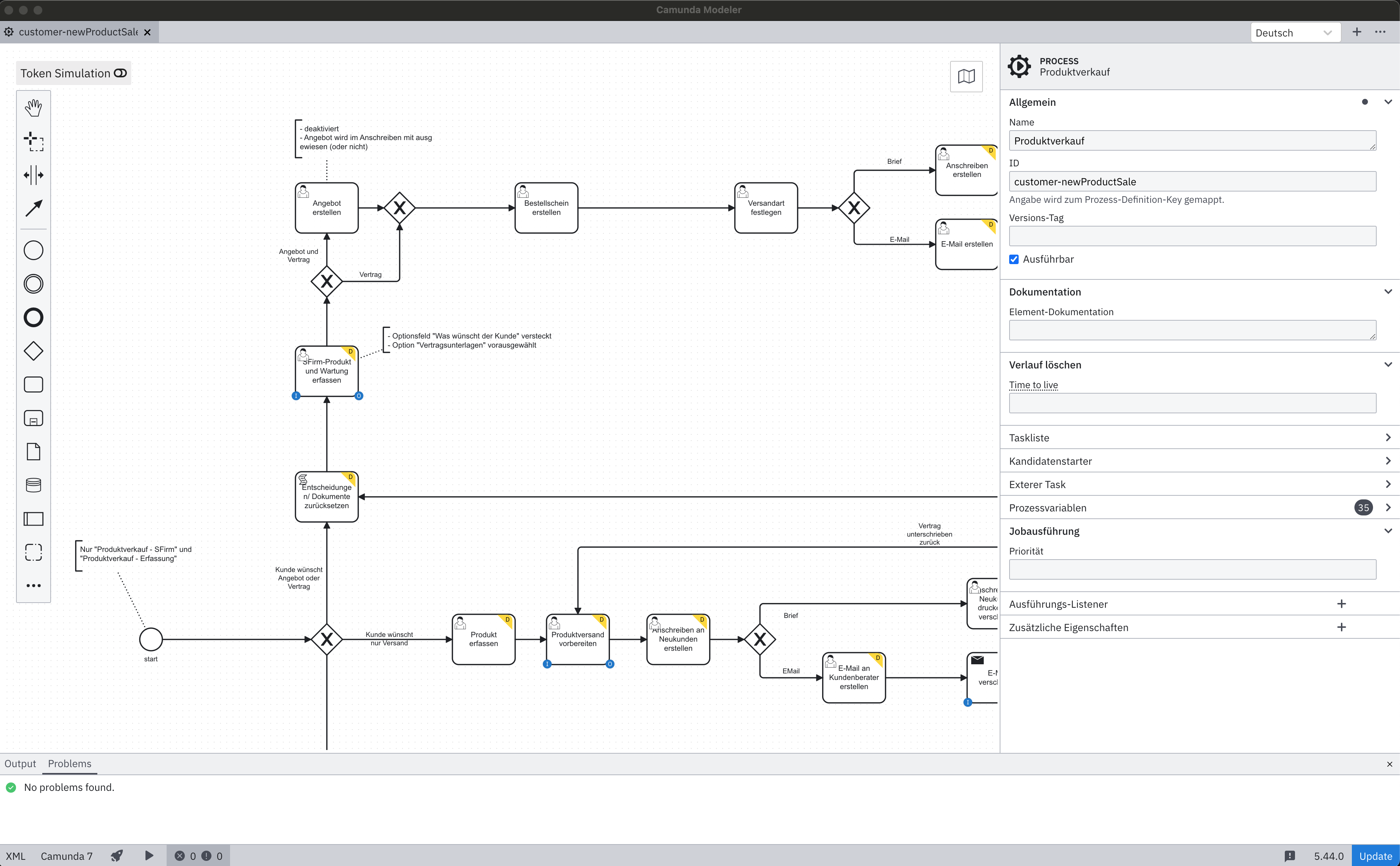Image resolution: width=1400 pixels, height=866 pixels.
Task: Click version 5.44.0 in status bar
Action: click(x=1329, y=856)
